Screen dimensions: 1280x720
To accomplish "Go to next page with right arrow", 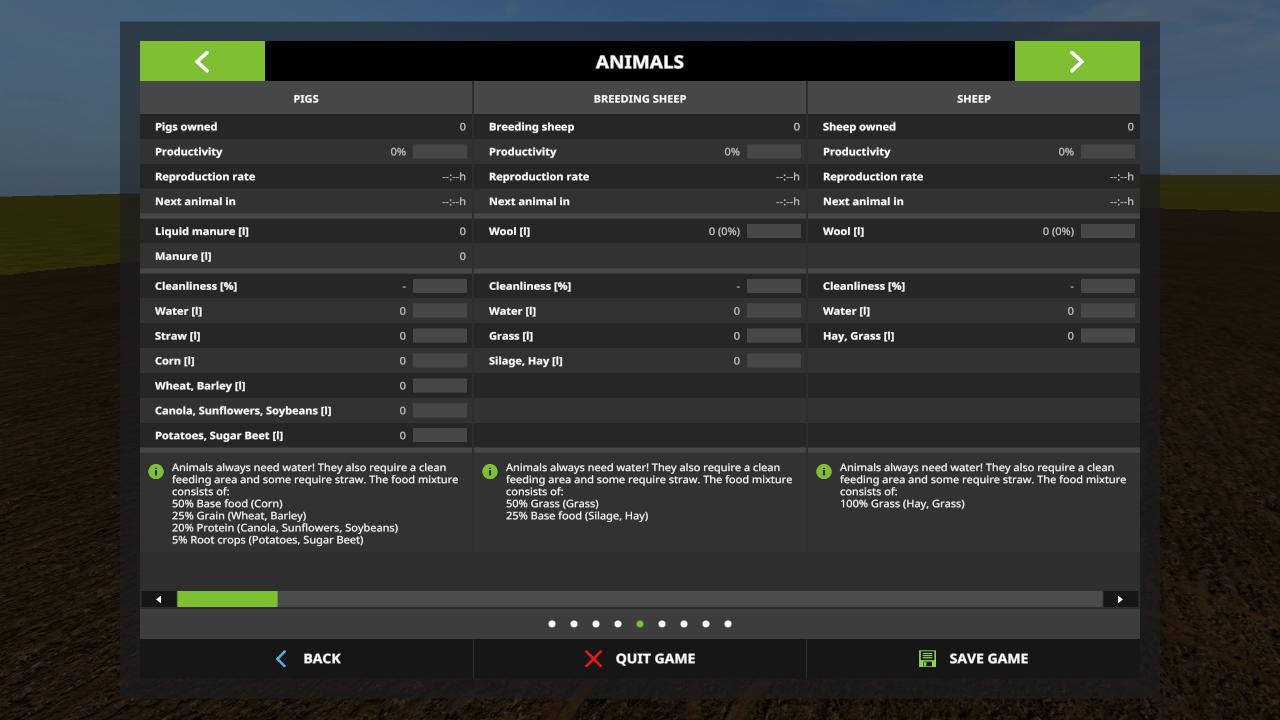I will tap(1077, 61).
